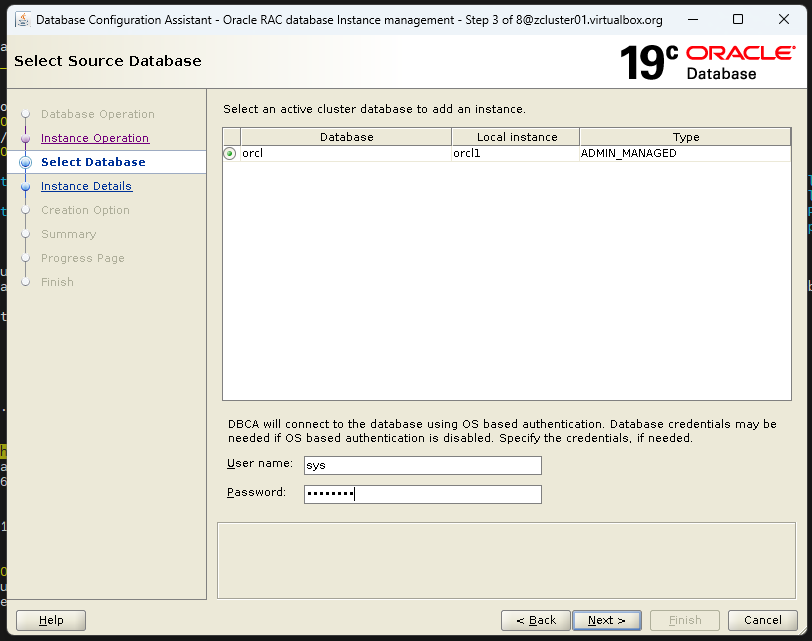Go to Instance Operation step
Screen dimensions: 812x641
pyautogui.click(x=95, y=138)
